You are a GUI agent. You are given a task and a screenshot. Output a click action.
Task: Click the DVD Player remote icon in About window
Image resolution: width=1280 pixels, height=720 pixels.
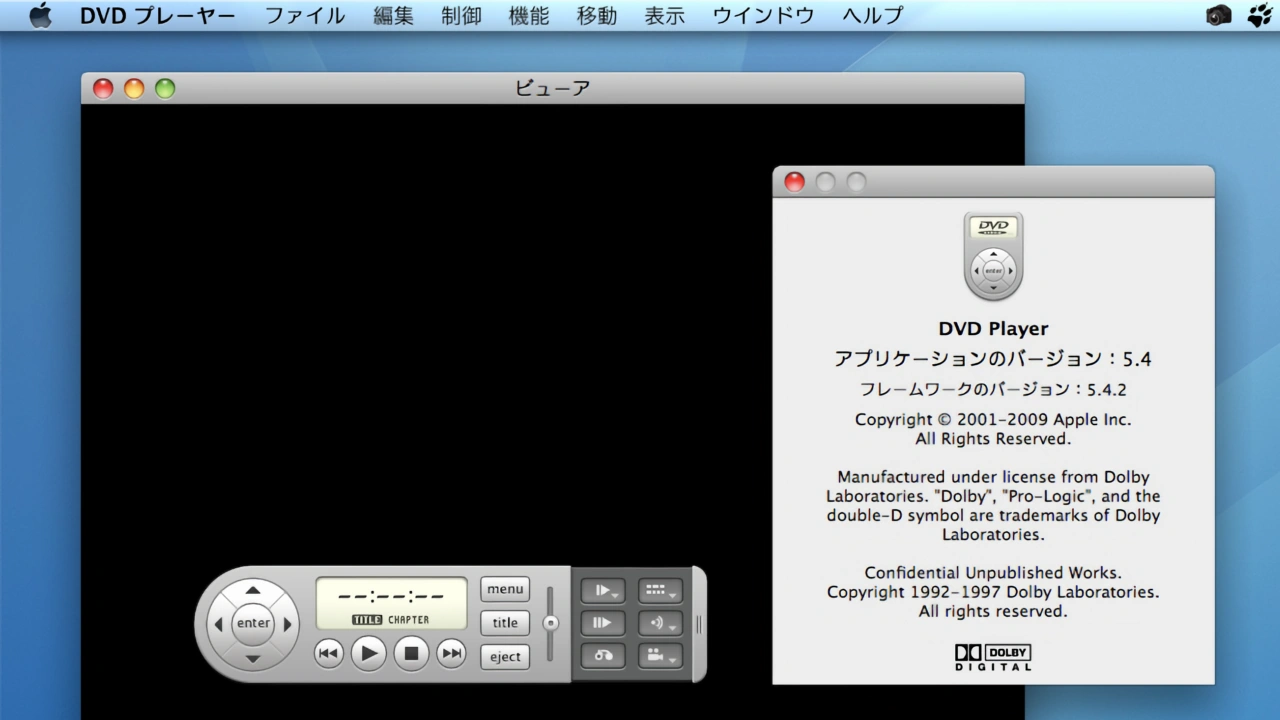pos(993,256)
